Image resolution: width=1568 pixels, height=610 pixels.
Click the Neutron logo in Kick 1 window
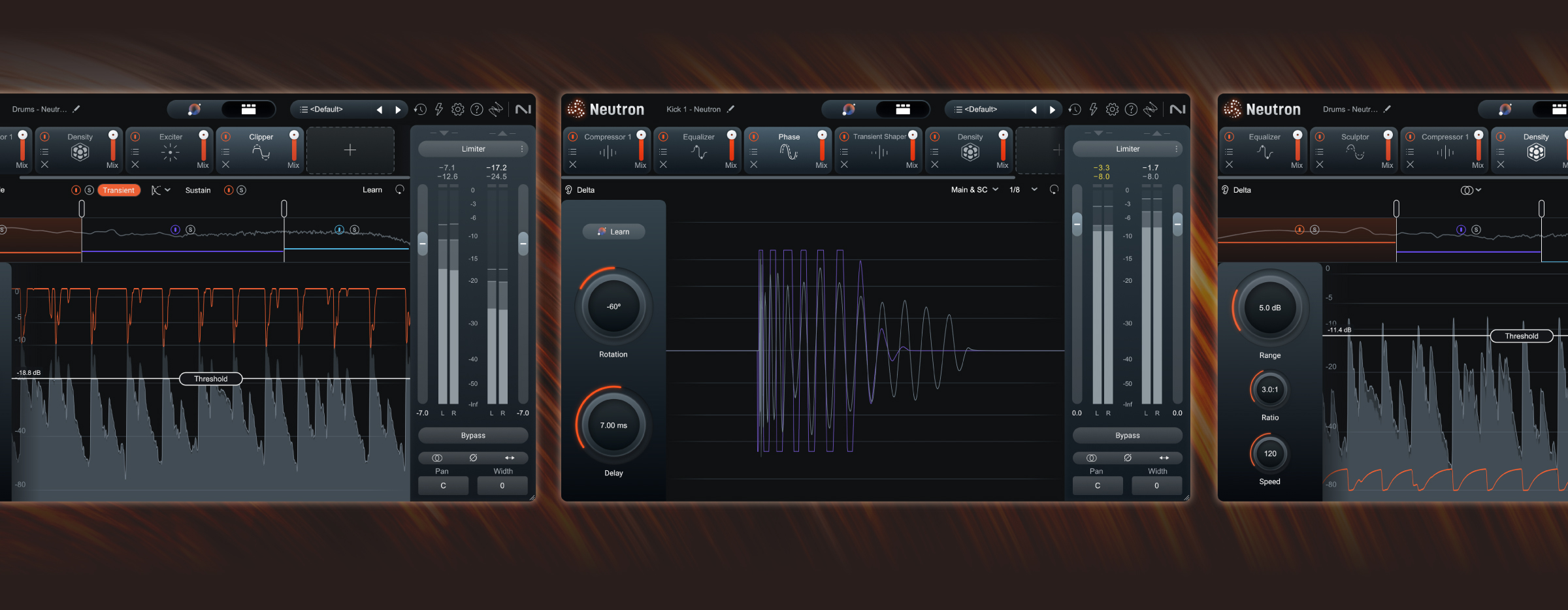pos(605,109)
